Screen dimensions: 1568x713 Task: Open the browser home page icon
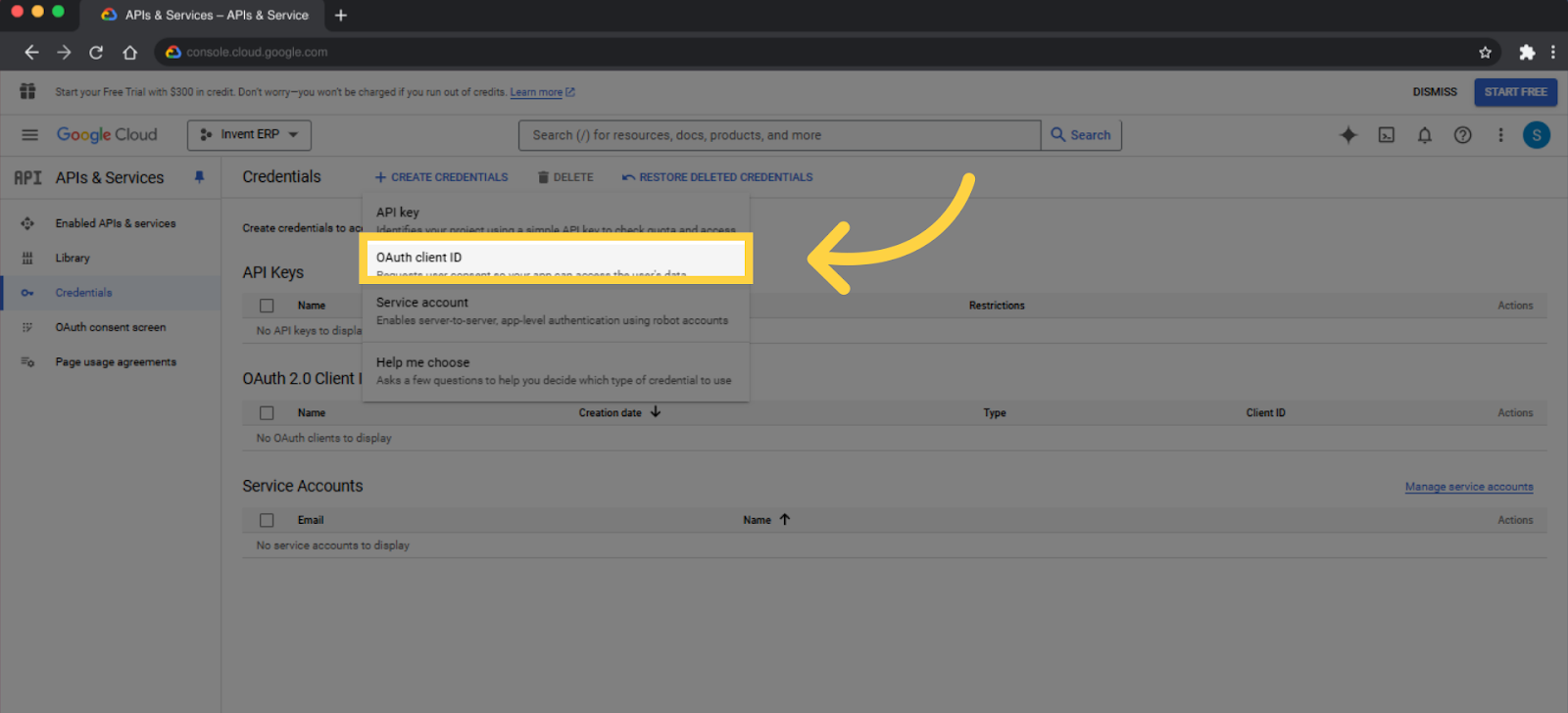129,52
